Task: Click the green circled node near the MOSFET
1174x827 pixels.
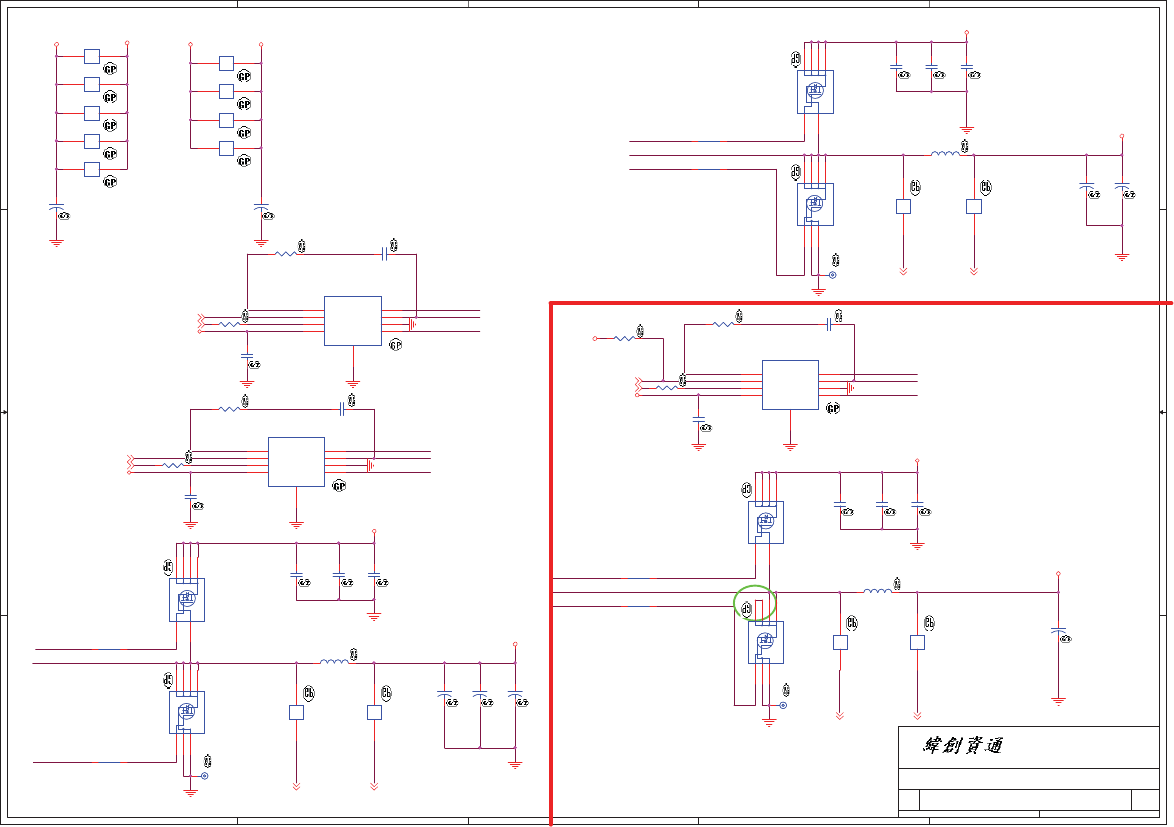Action: click(754, 602)
